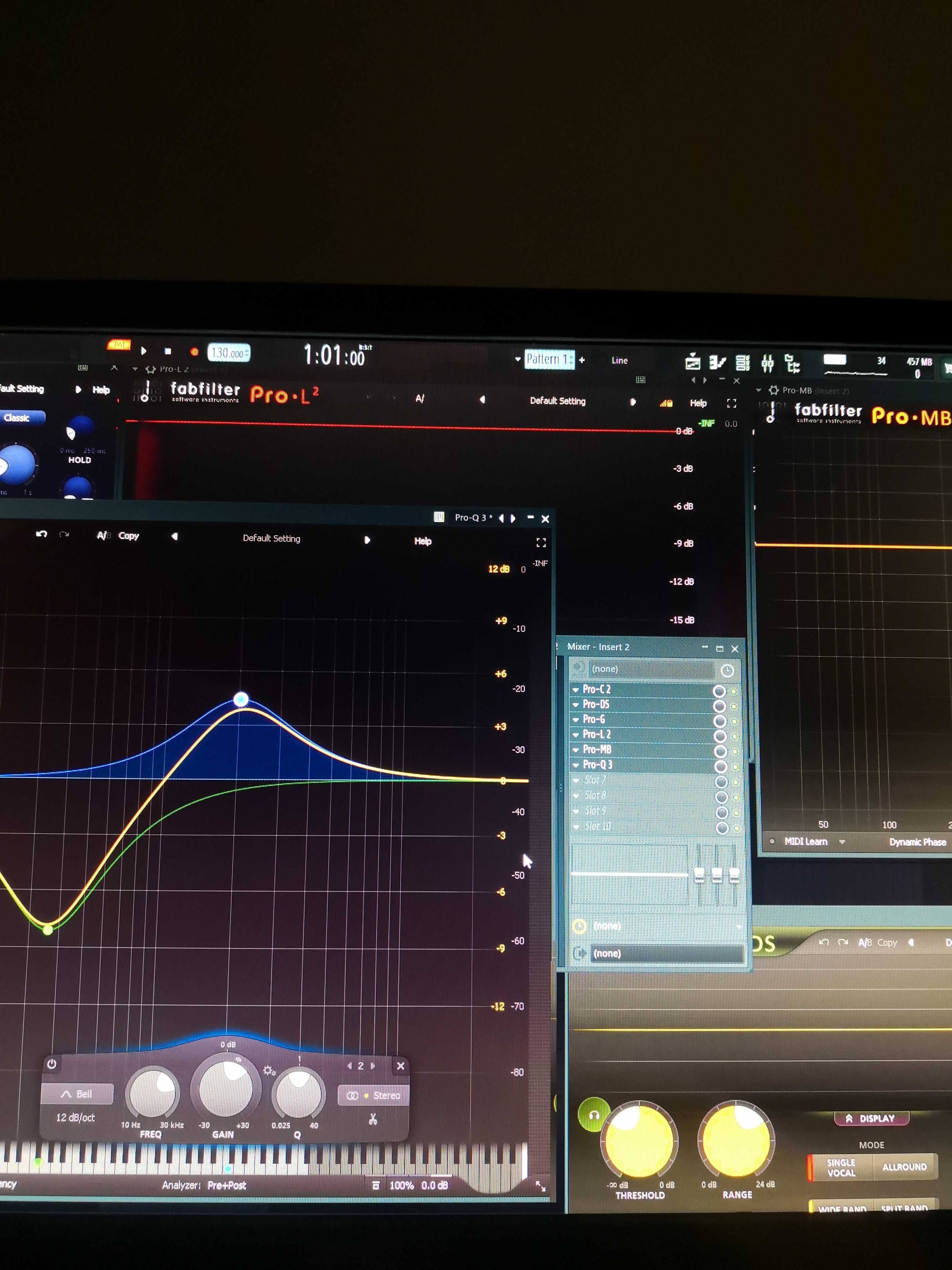Image resolution: width=952 pixels, height=1270 pixels.
Task: Arm recording with the orange record button
Action: pyautogui.click(x=194, y=351)
